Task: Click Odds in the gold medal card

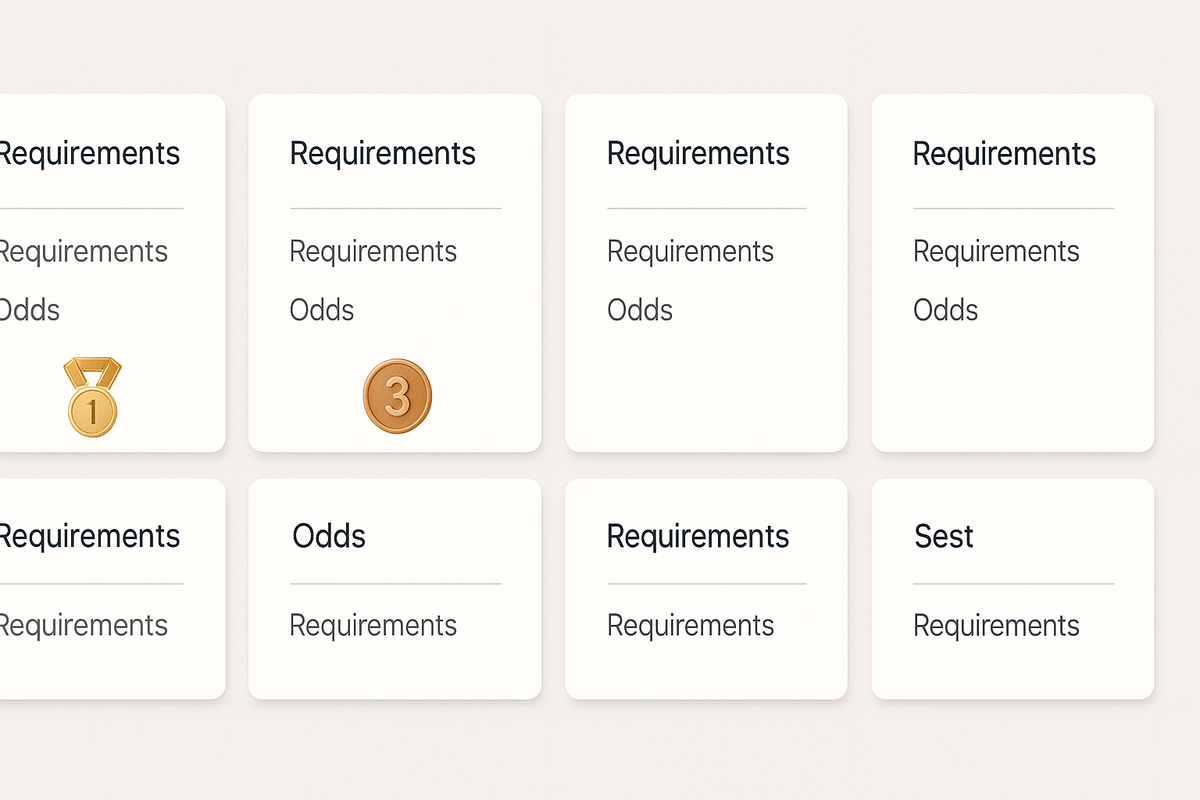Action: tap(29, 310)
